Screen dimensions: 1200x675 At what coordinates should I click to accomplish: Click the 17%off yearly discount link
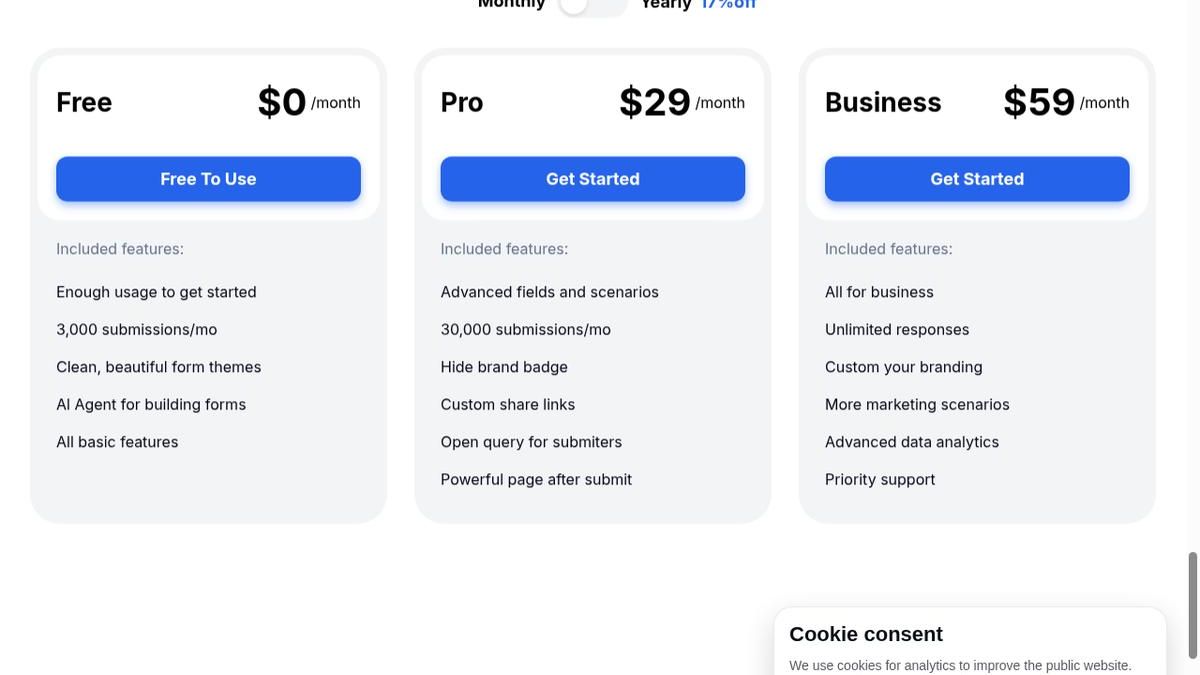tap(728, 2)
